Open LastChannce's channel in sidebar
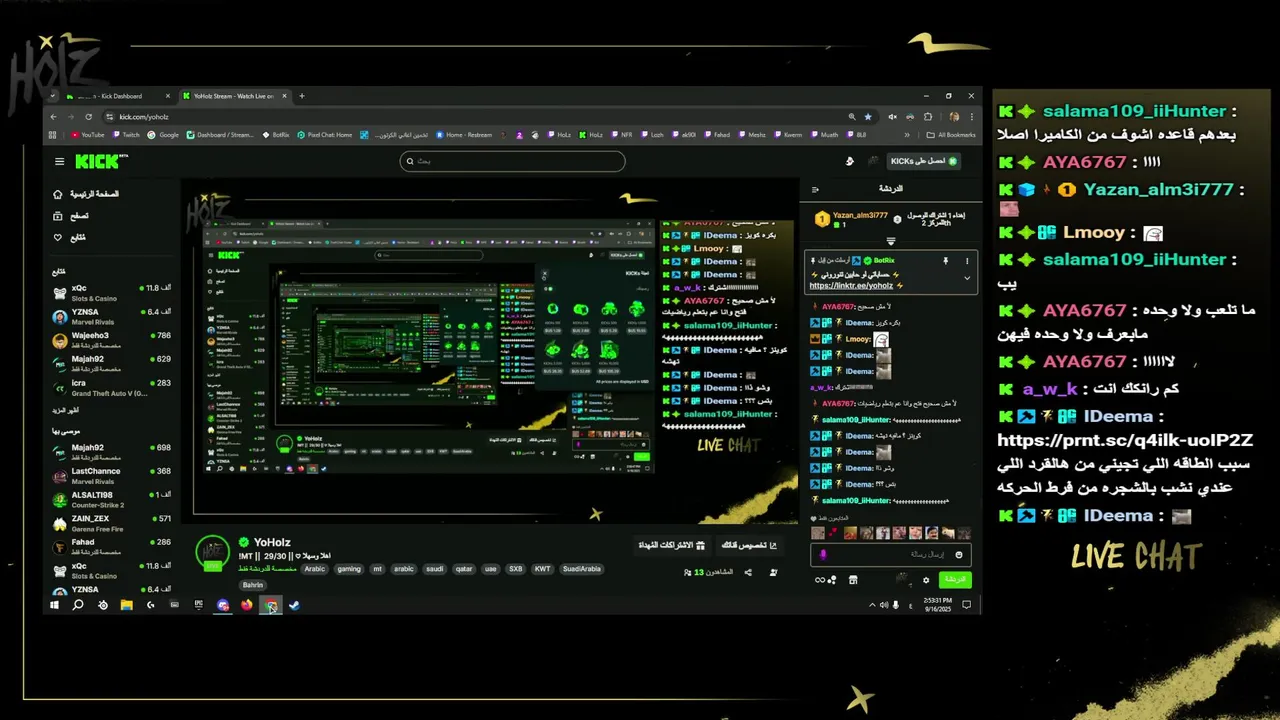The width and height of the screenshot is (1280, 720). [112, 476]
